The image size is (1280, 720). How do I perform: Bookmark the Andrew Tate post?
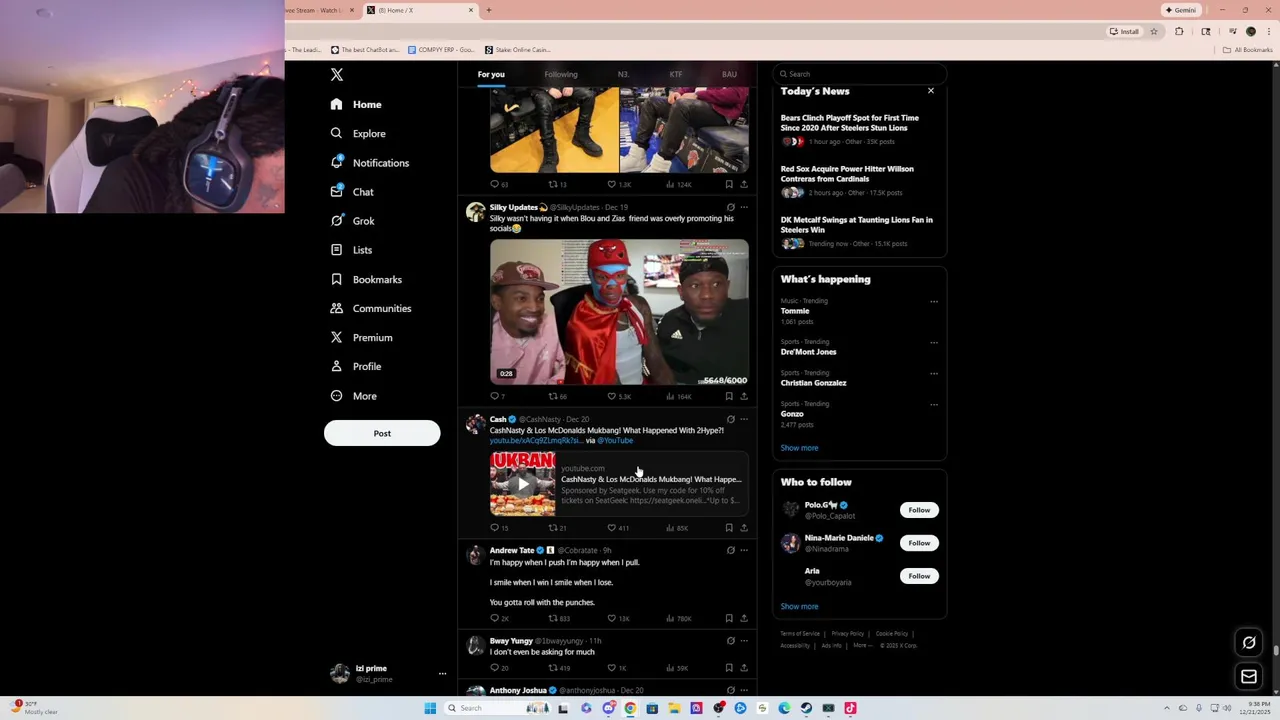coord(729,618)
